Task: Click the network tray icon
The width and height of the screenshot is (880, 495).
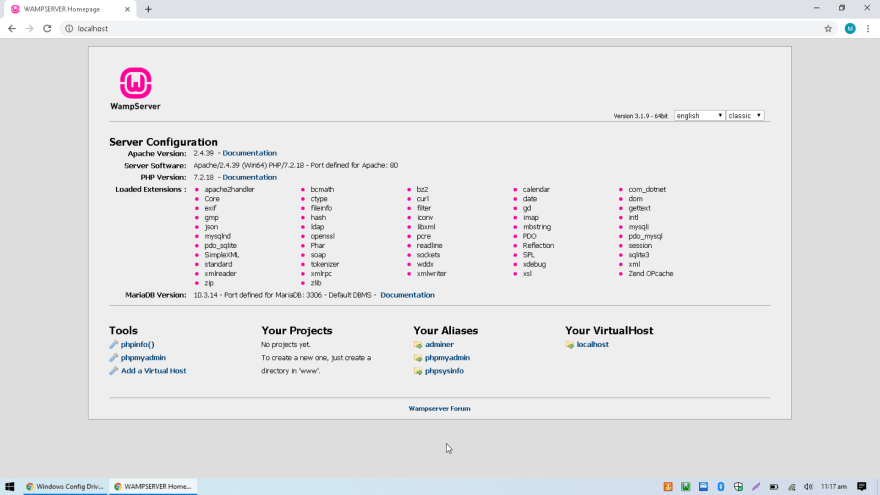Action: point(791,487)
